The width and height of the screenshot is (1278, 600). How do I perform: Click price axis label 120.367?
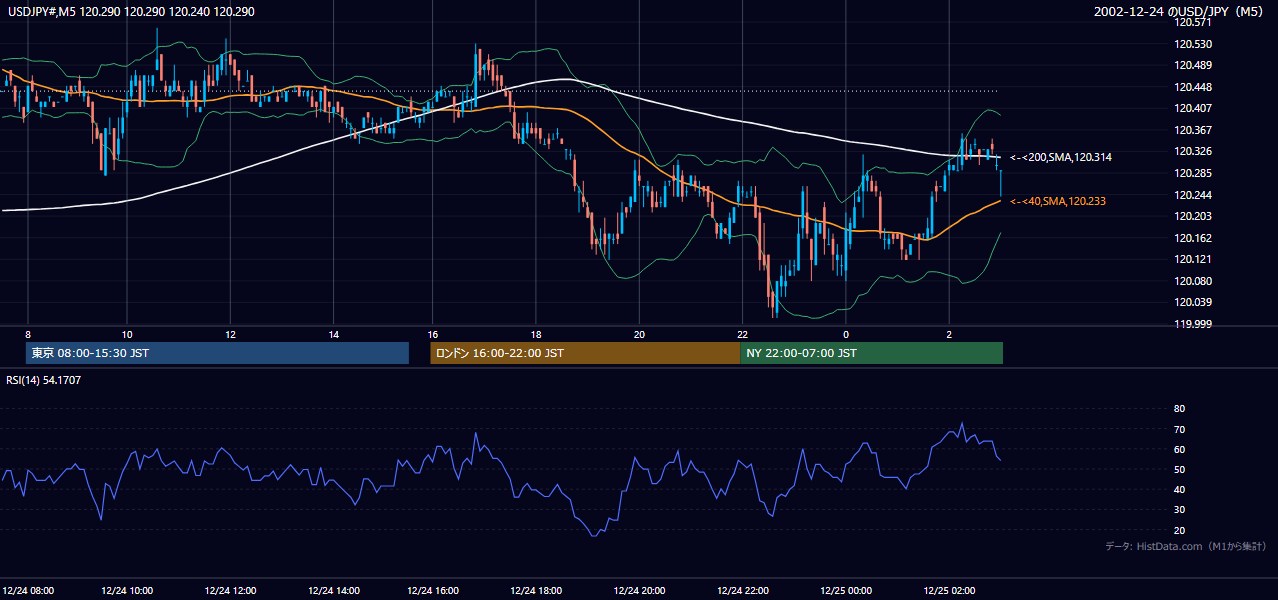[1195, 130]
